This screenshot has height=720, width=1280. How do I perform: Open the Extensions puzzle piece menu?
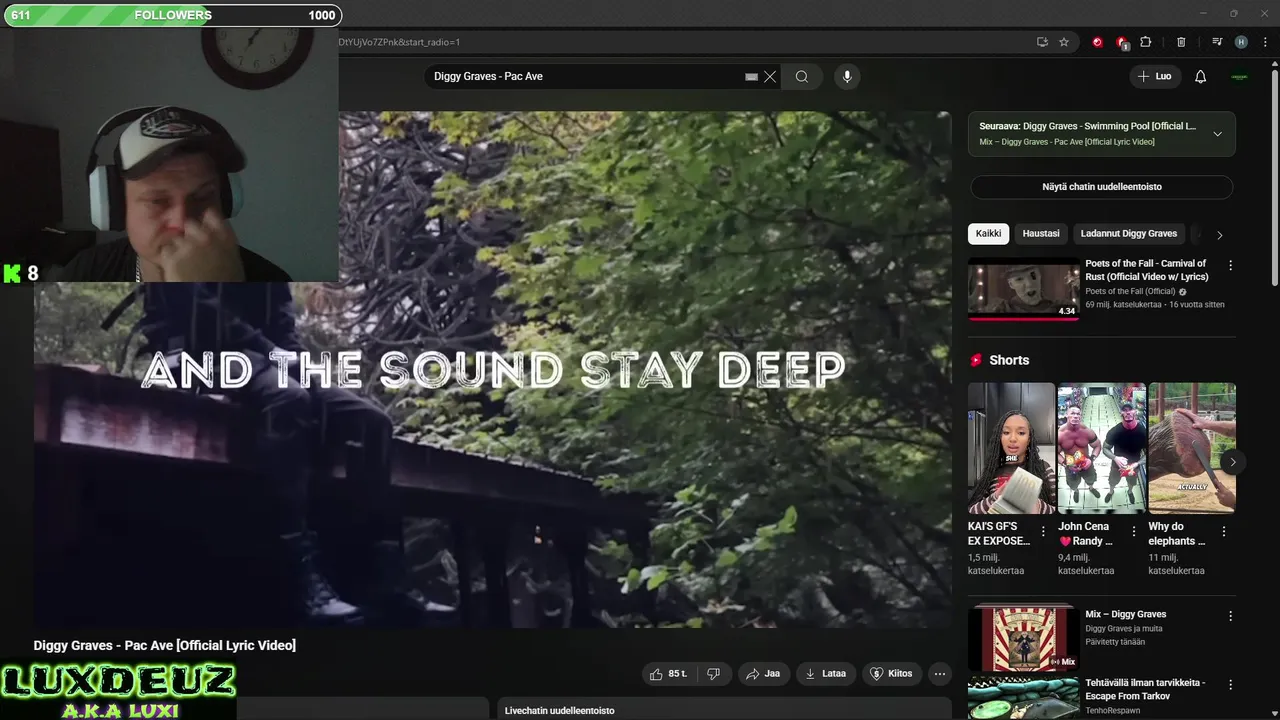click(1146, 42)
